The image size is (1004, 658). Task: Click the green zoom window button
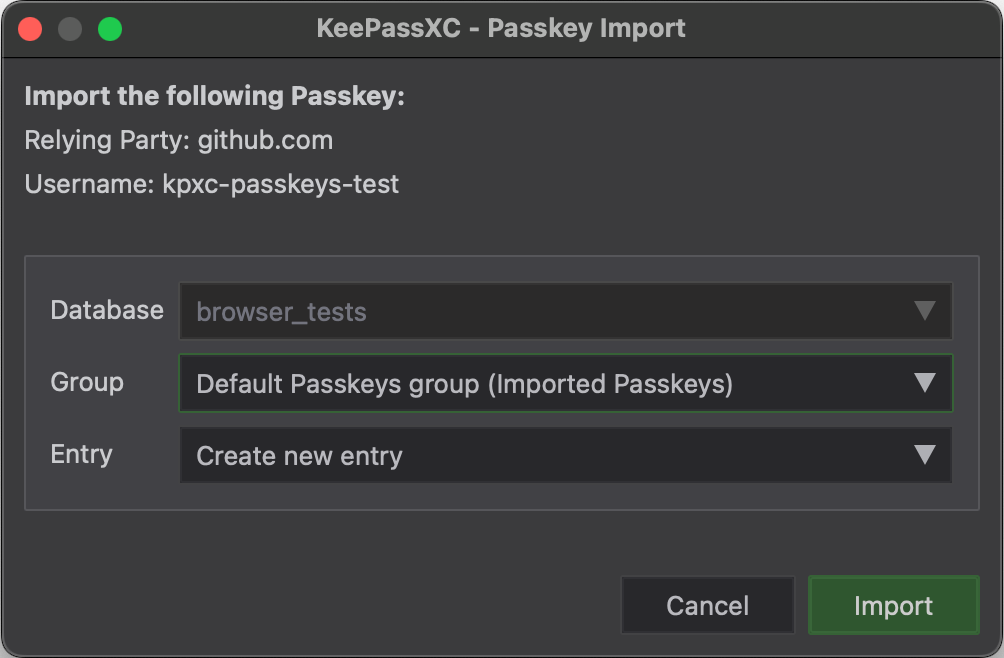coord(110,29)
